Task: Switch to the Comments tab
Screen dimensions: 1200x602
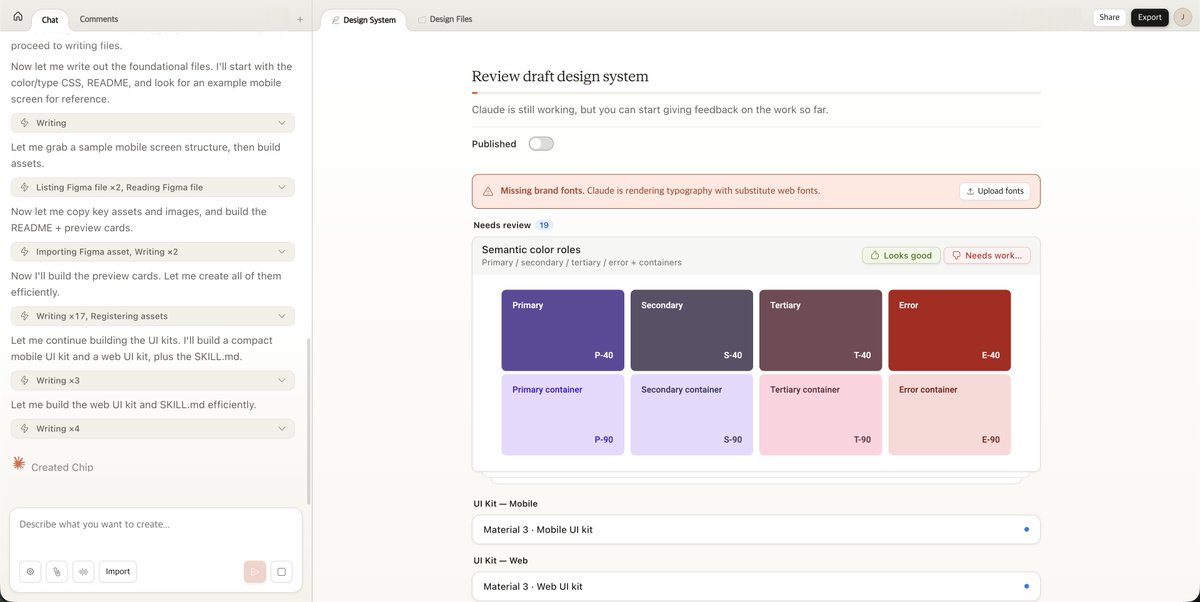Action: [99, 19]
